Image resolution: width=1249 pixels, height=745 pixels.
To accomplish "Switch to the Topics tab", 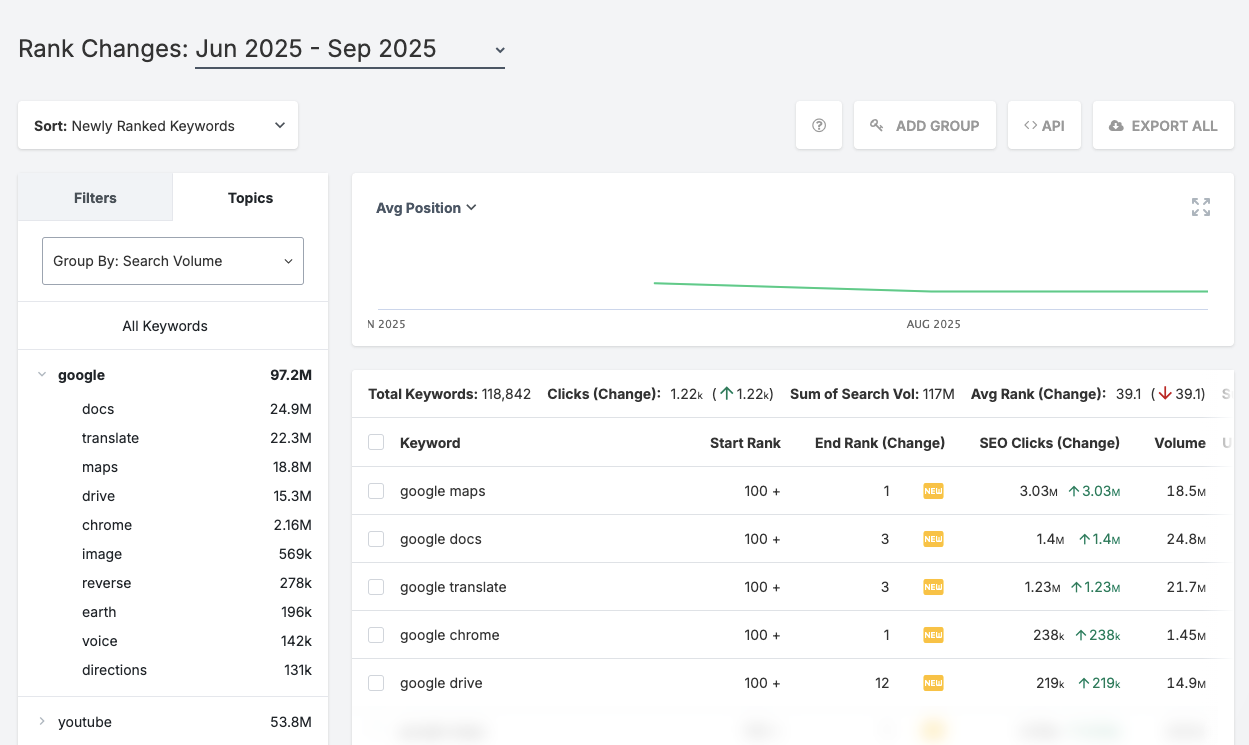I will 249,197.
